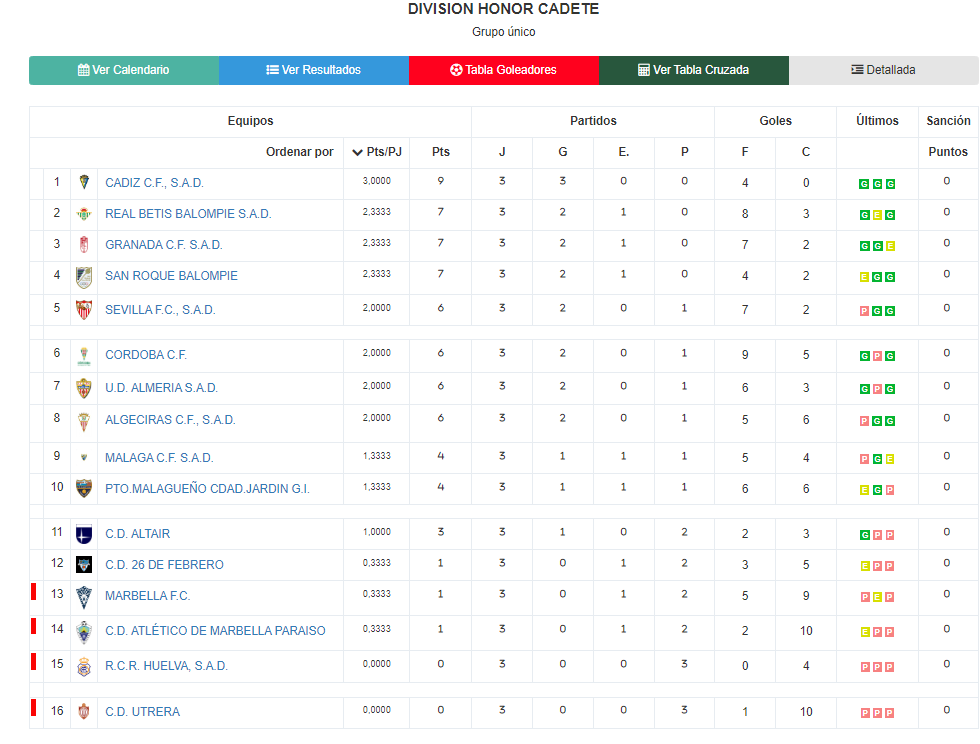
Task: Sort by the J column header
Action: coord(502,152)
